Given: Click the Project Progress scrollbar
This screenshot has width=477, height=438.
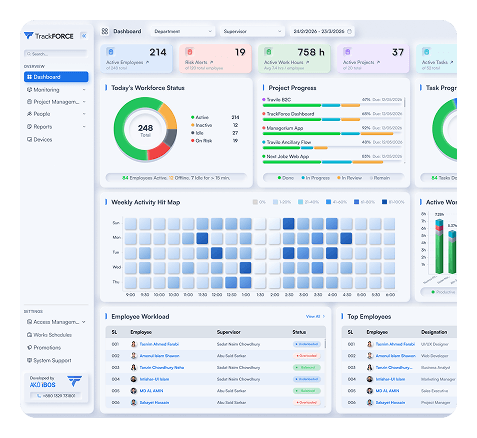Looking at the screenshot, I should tap(405, 102).
